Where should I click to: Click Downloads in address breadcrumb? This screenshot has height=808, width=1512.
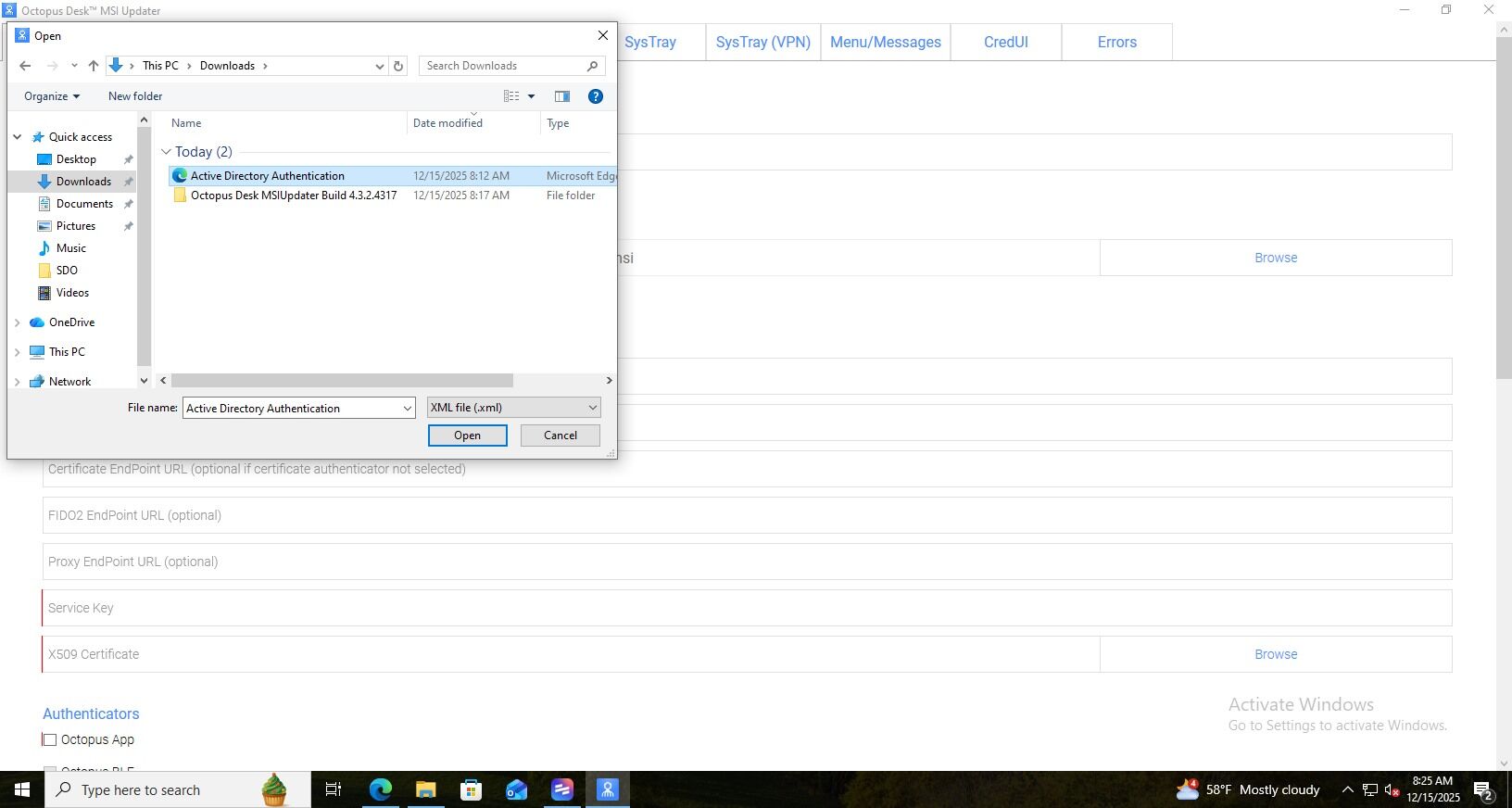(227, 66)
